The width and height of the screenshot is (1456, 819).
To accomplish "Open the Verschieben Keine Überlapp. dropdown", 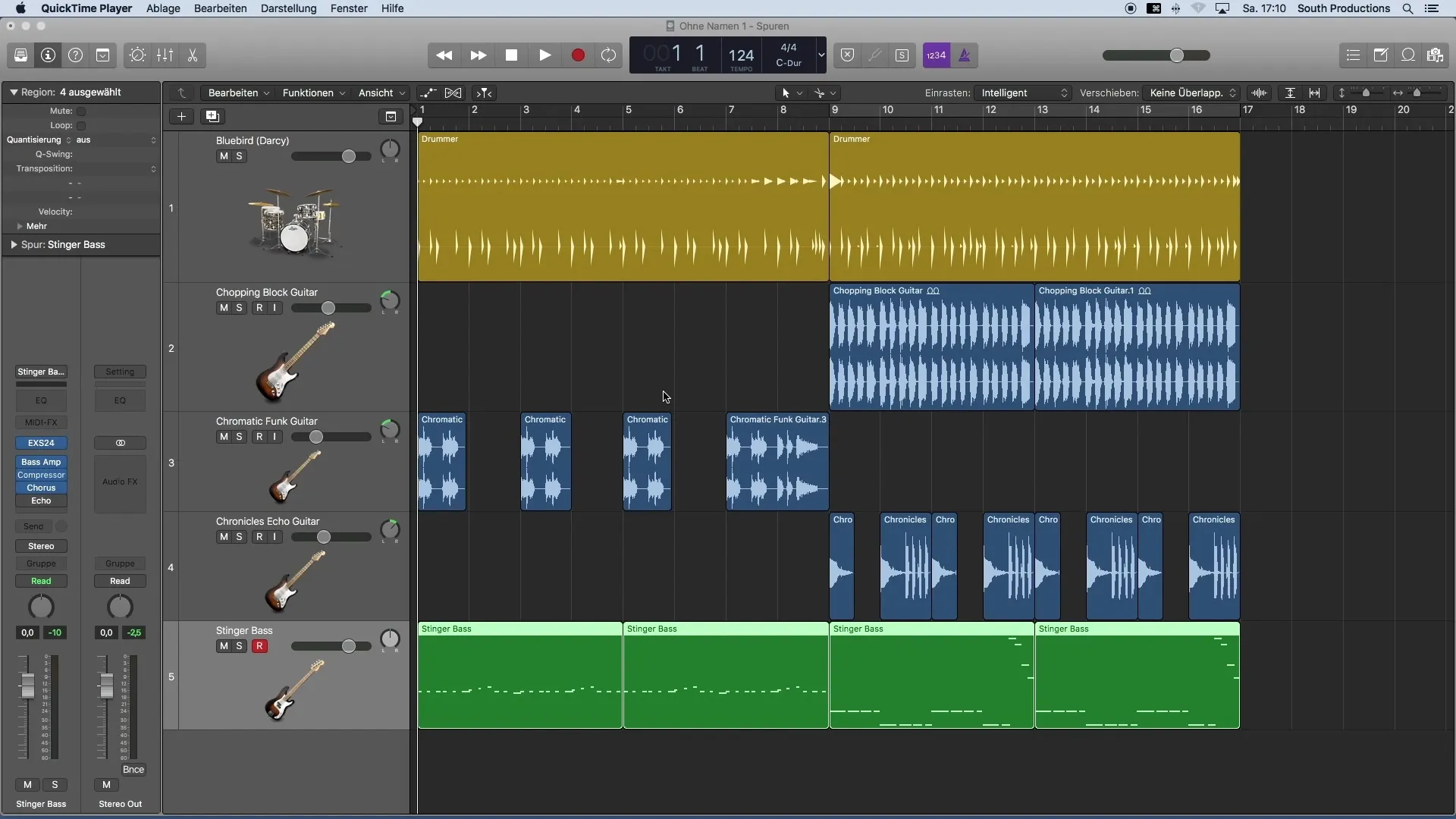I will tap(1192, 93).
